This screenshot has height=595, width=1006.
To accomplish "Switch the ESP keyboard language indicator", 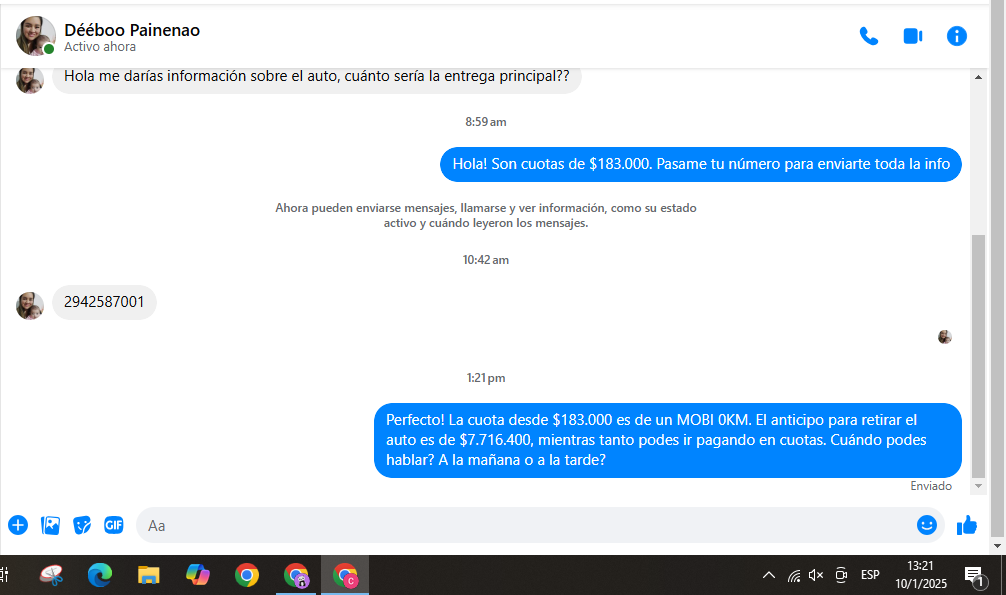I will (x=870, y=575).
